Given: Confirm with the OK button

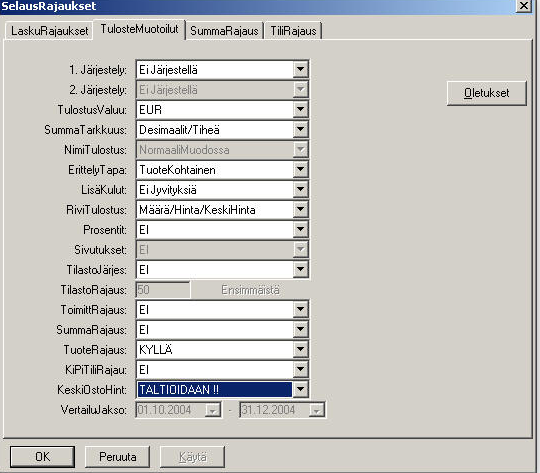Looking at the screenshot, I should coord(42,457).
